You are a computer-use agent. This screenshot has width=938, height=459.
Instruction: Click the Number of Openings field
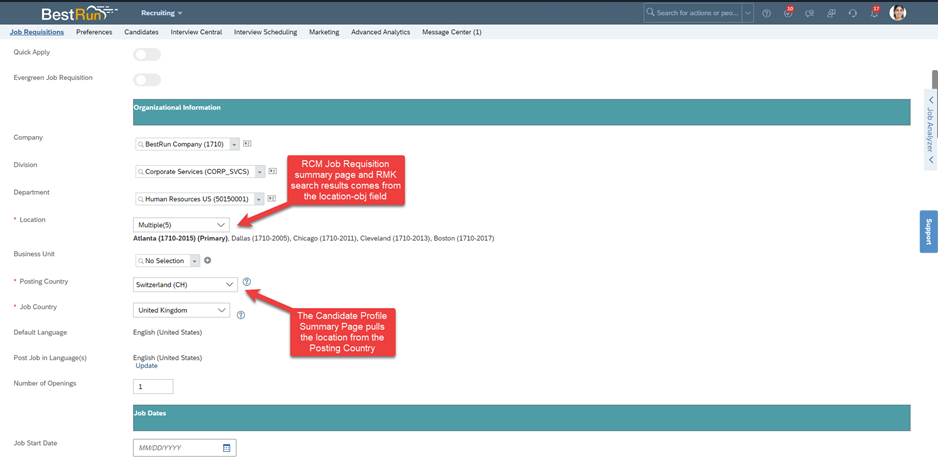click(153, 387)
